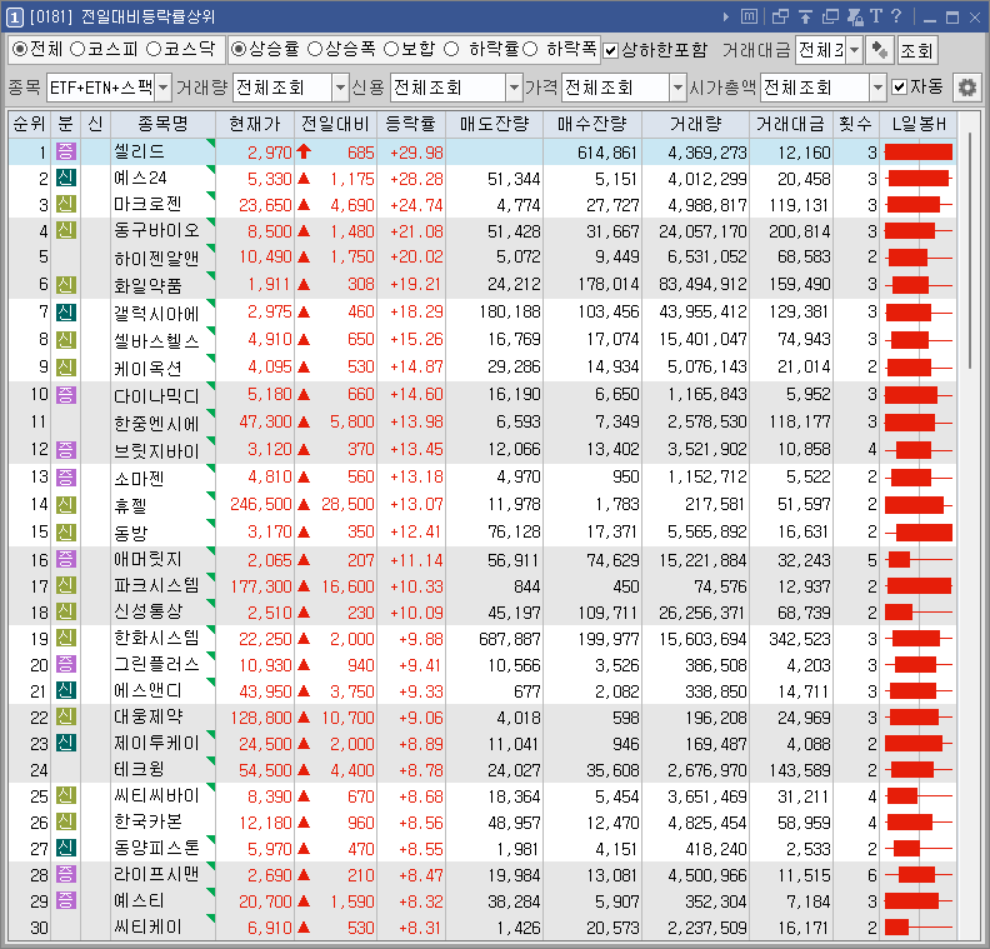Click the 증 badge in the 라이프시맨 row
The width and height of the screenshot is (990, 949).
[x=66, y=874]
